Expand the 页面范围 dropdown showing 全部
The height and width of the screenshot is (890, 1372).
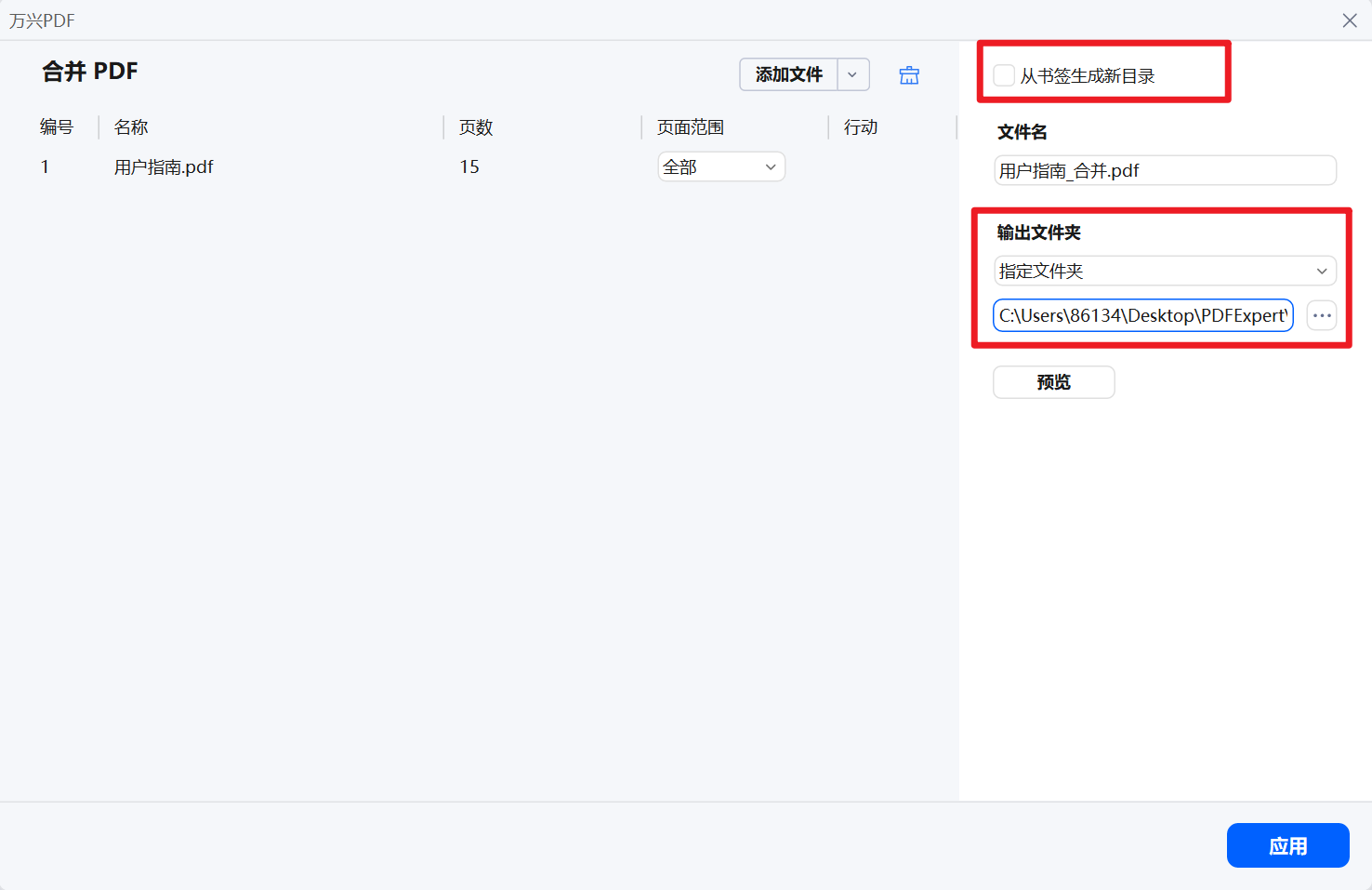(x=770, y=166)
